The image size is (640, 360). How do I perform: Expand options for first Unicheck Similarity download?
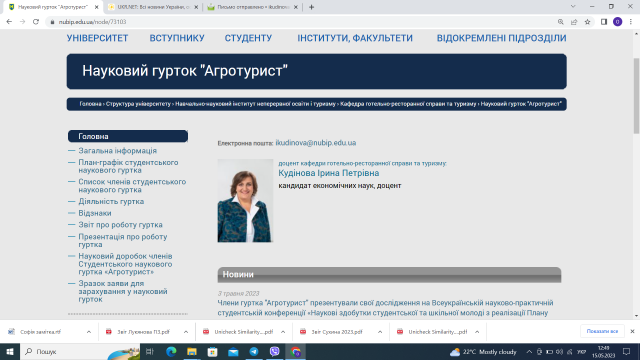[283, 332]
